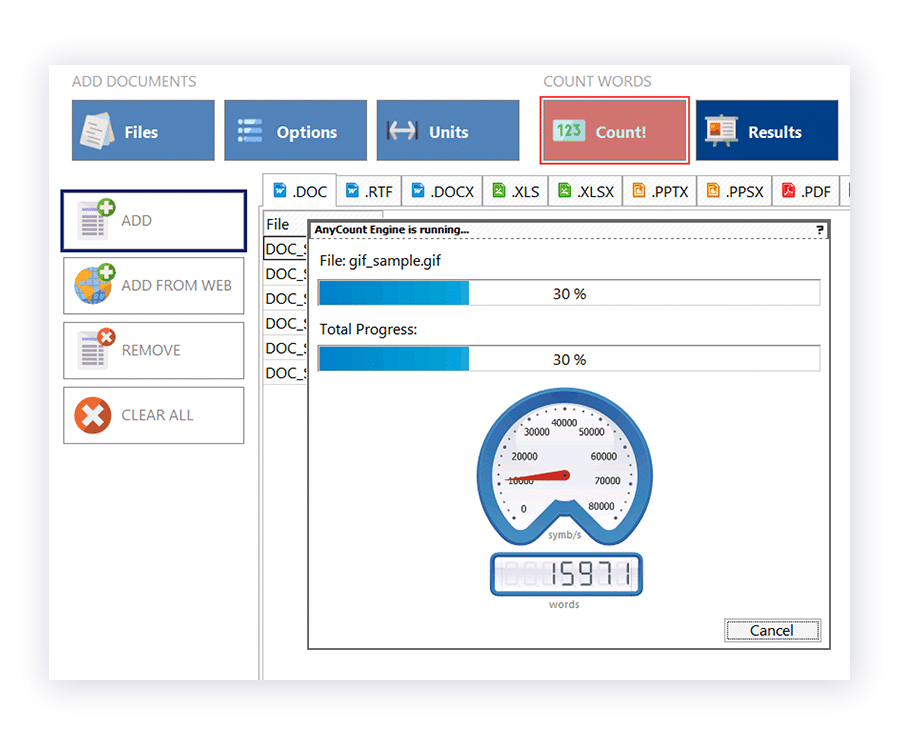This screenshot has height=747, width=900.
Task: Click the Word icon on the .DOC tab
Action: [280, 190]
